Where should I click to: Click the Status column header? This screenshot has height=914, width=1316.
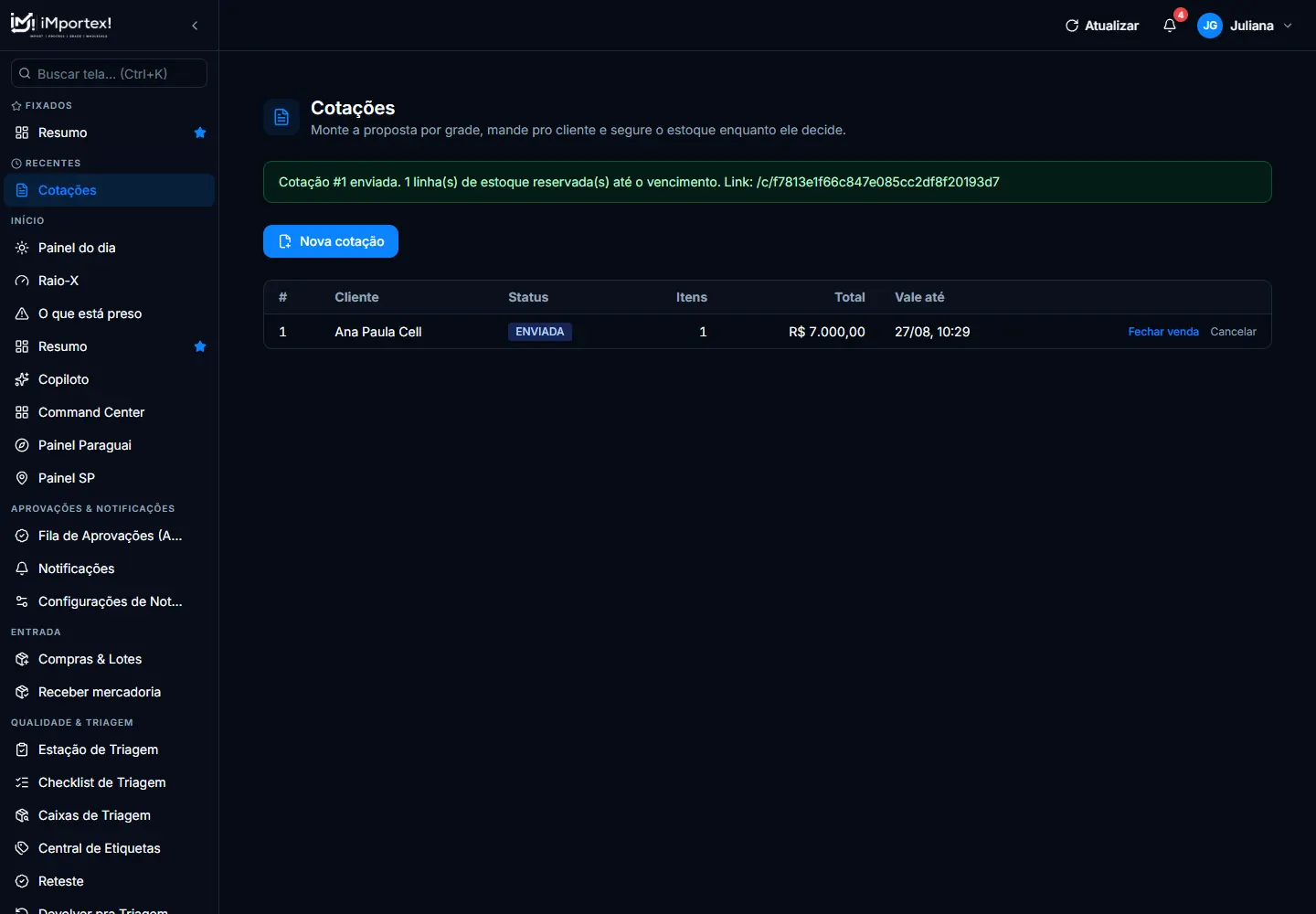528,297
